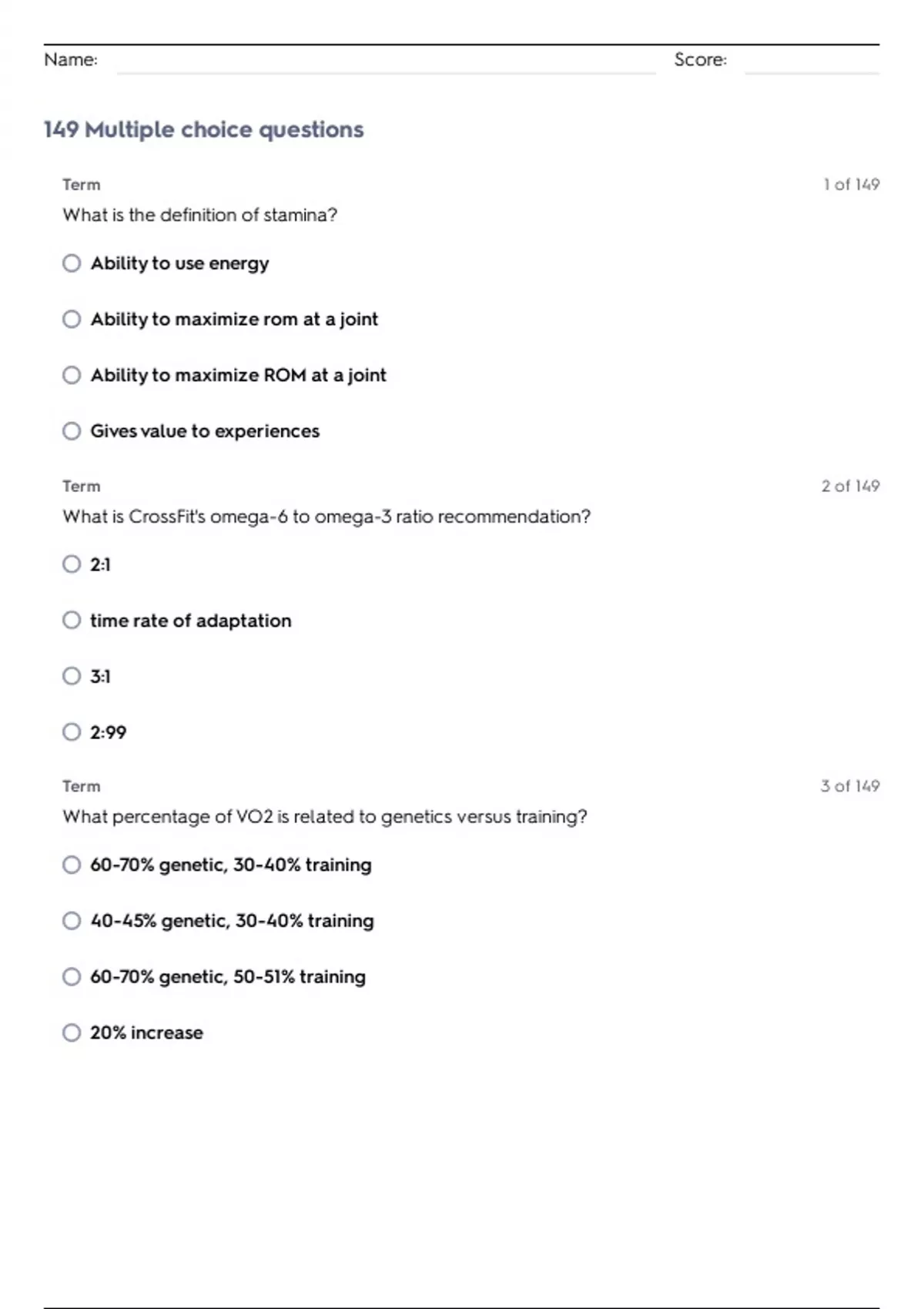
Task: Select the "Ability to use energy" option
Action: tap(72, 263)
